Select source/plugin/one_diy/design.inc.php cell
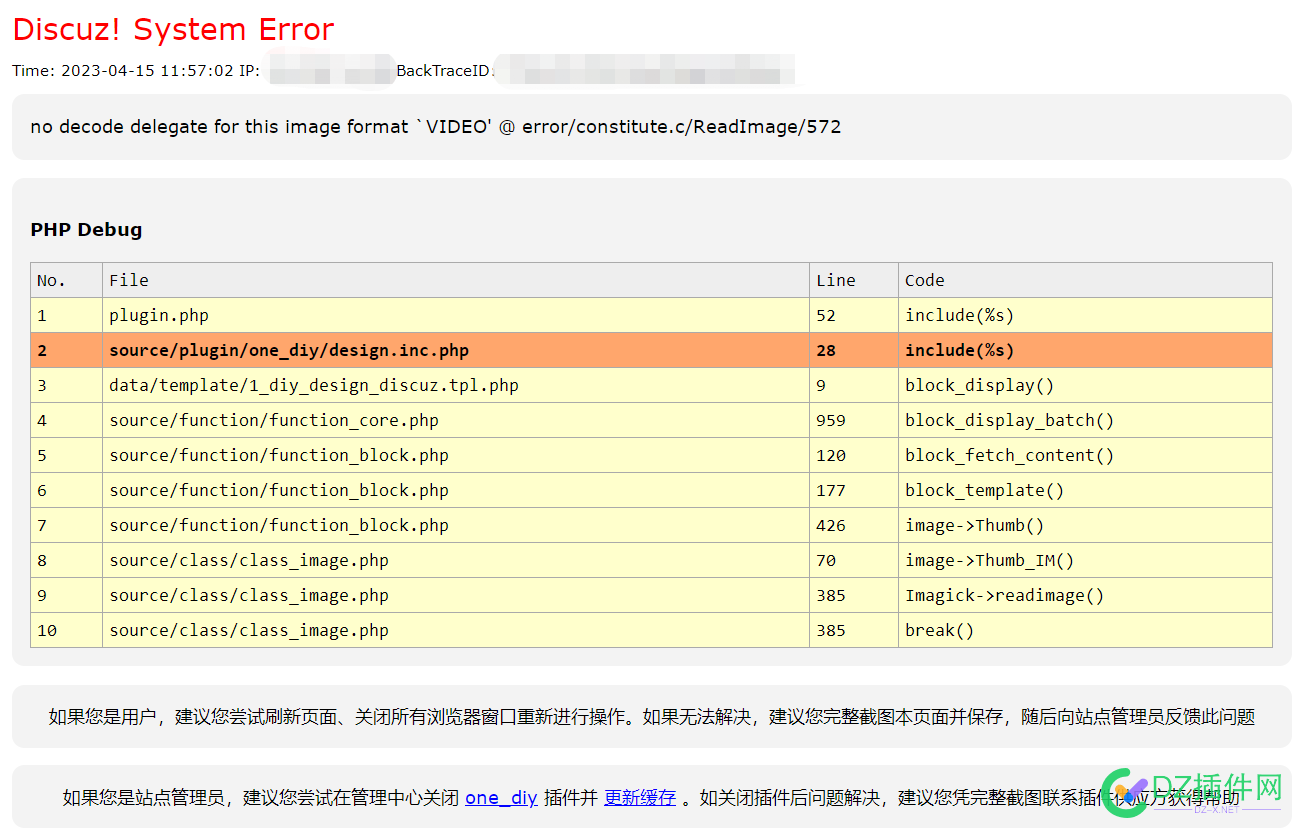 coord(456,350)
